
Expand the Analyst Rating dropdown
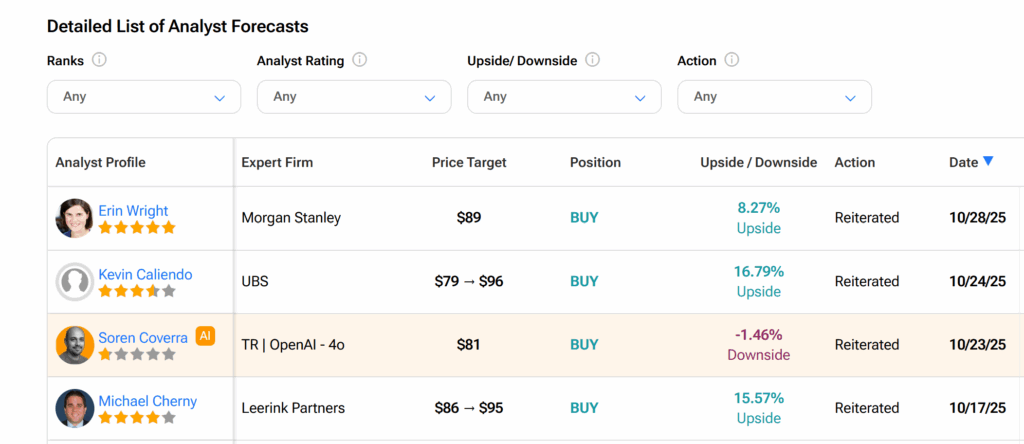(x=354, y=97)
